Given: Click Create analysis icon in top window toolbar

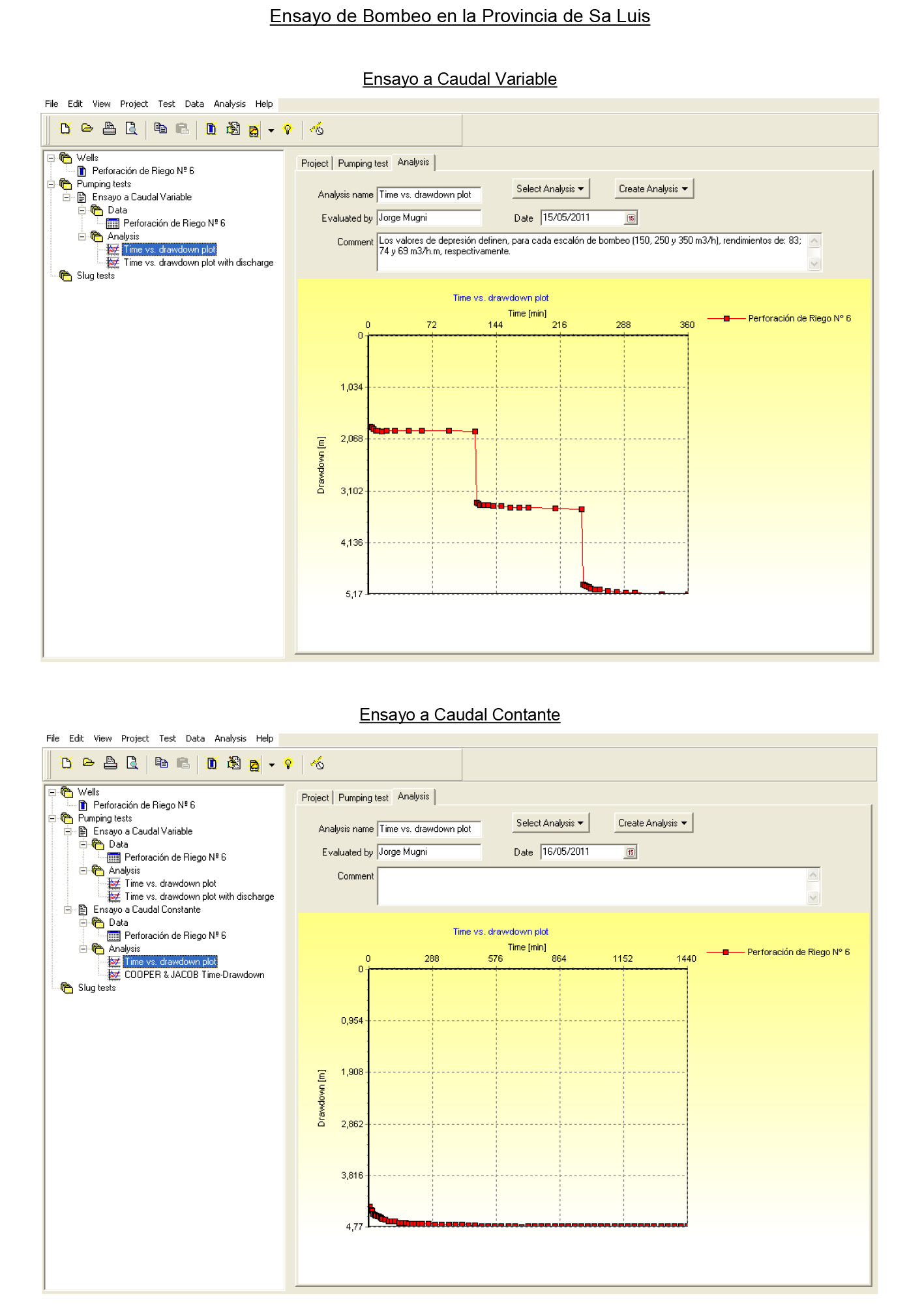Looking at the screenshot, I should coord(254,130).
